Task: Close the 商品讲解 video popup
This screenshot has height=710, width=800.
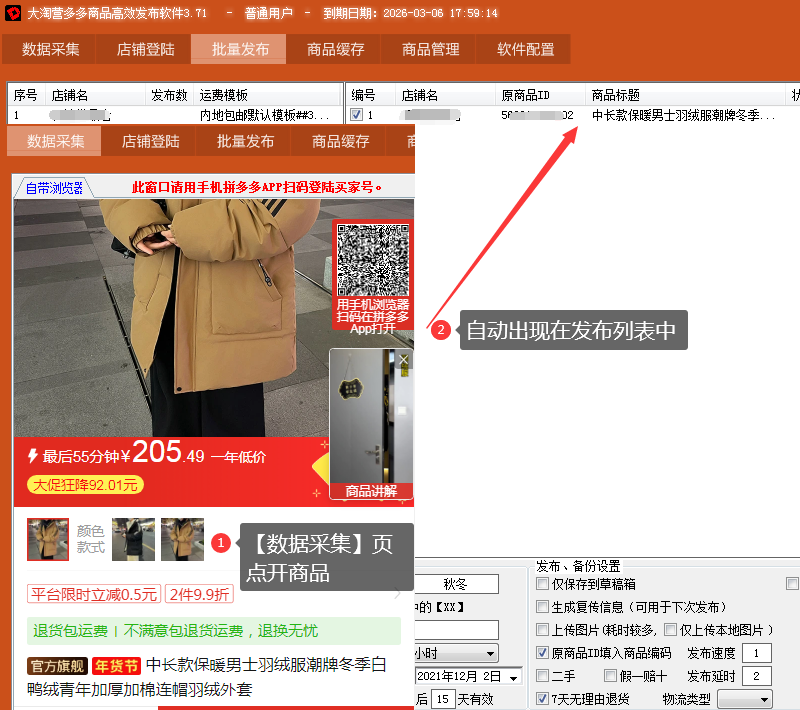Action: click(404, 359)
